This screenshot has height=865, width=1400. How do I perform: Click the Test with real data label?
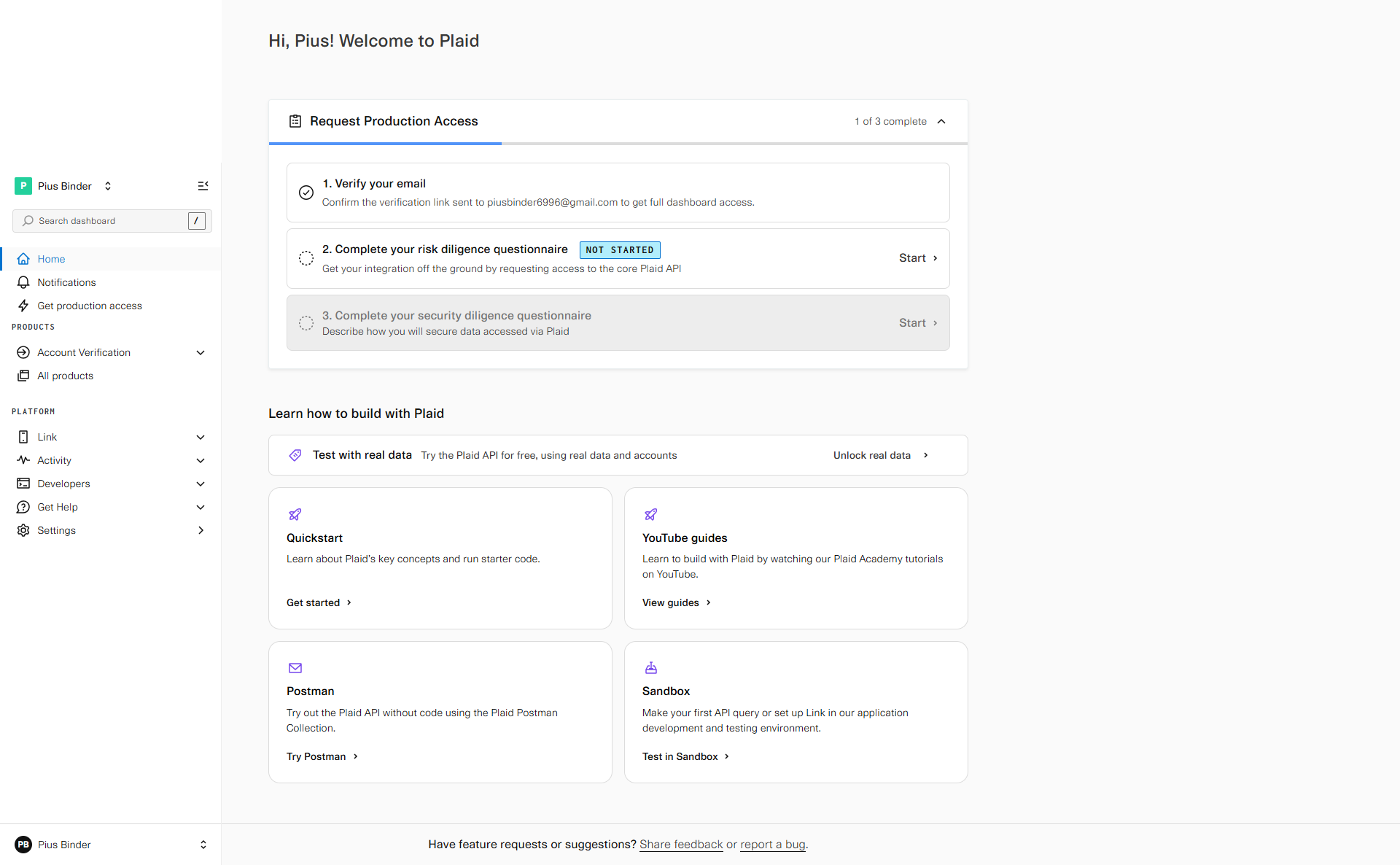tap(362, 455)
